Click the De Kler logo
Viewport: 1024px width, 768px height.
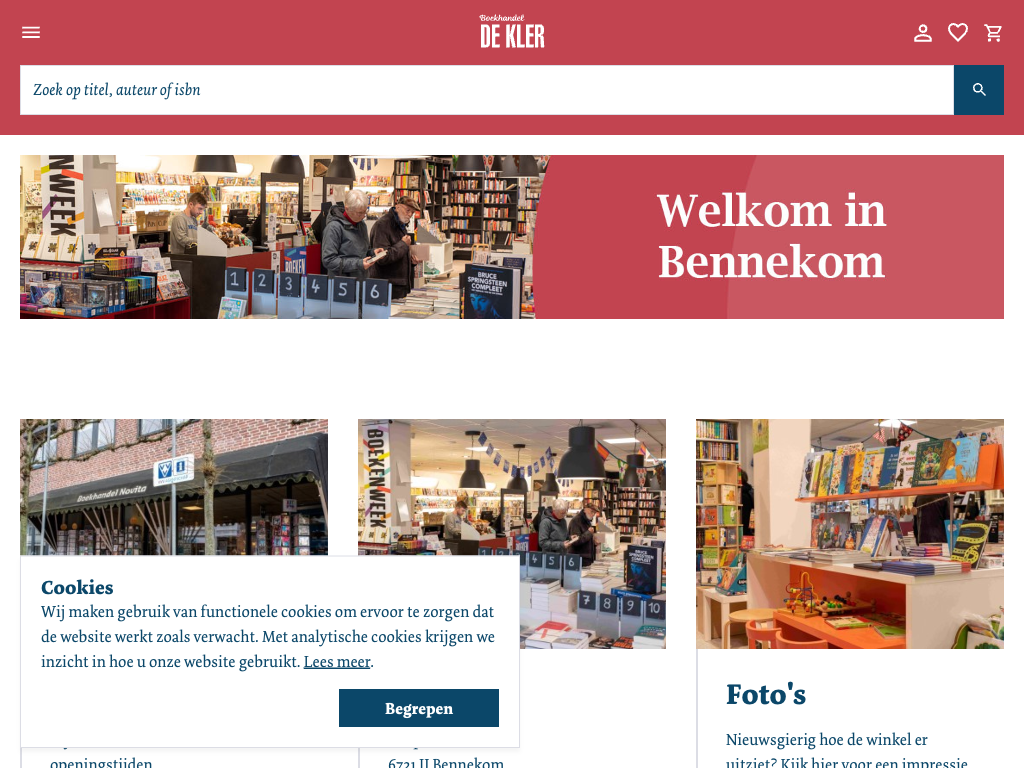click(x=512, y=32)
